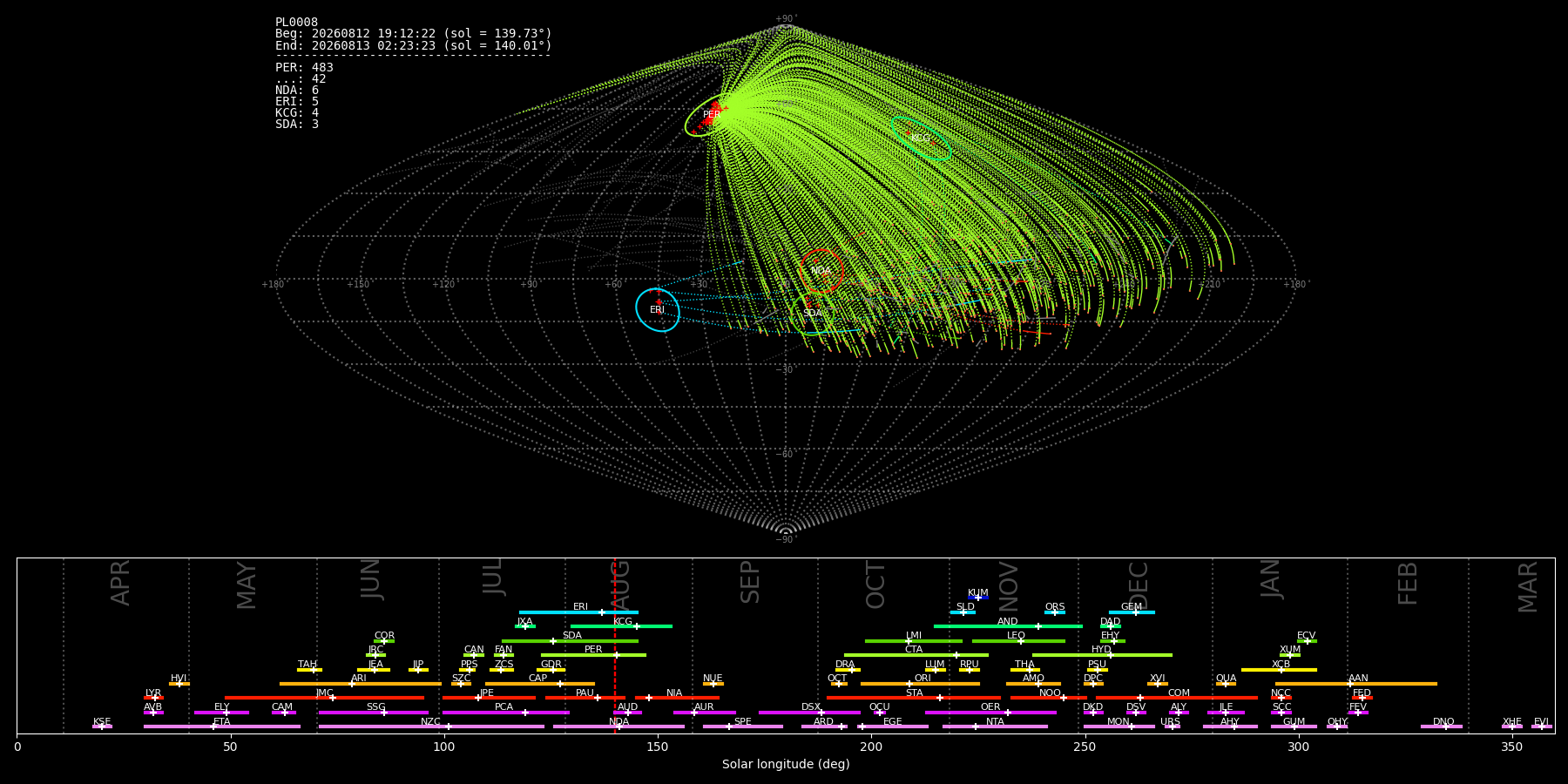Click the QUA shower bar in January
The height and width of the screenshot is (784, 1568).
coord(1226,684)
